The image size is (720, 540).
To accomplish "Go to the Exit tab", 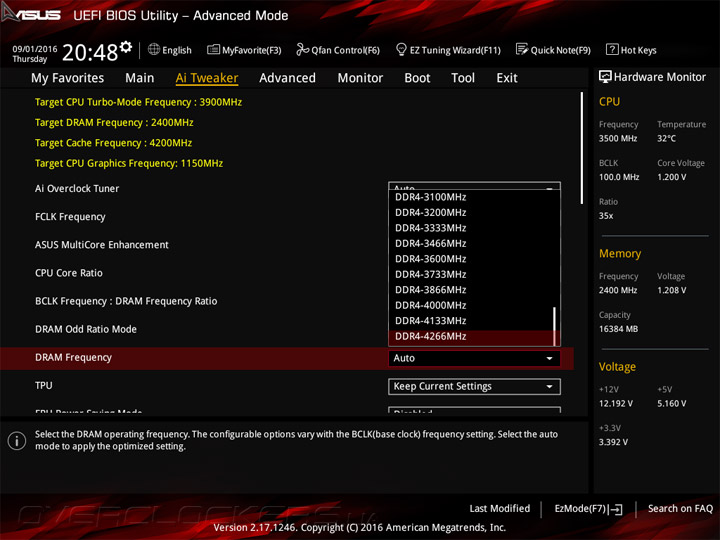I will point(506,78).
